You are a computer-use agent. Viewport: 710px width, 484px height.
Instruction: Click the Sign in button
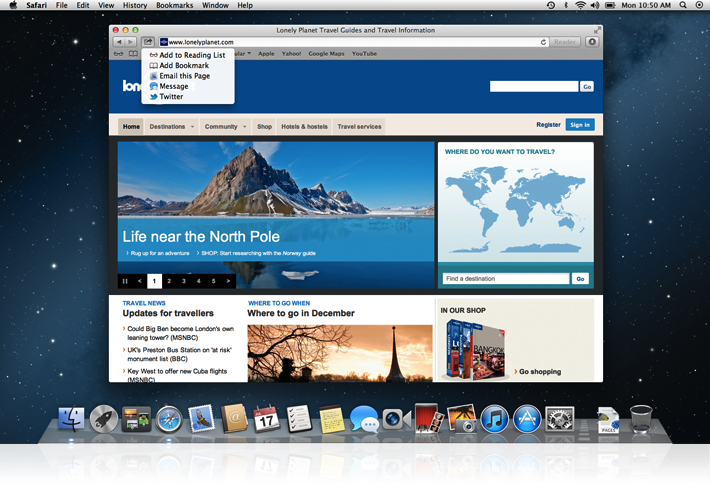click(x=580, y=125)
